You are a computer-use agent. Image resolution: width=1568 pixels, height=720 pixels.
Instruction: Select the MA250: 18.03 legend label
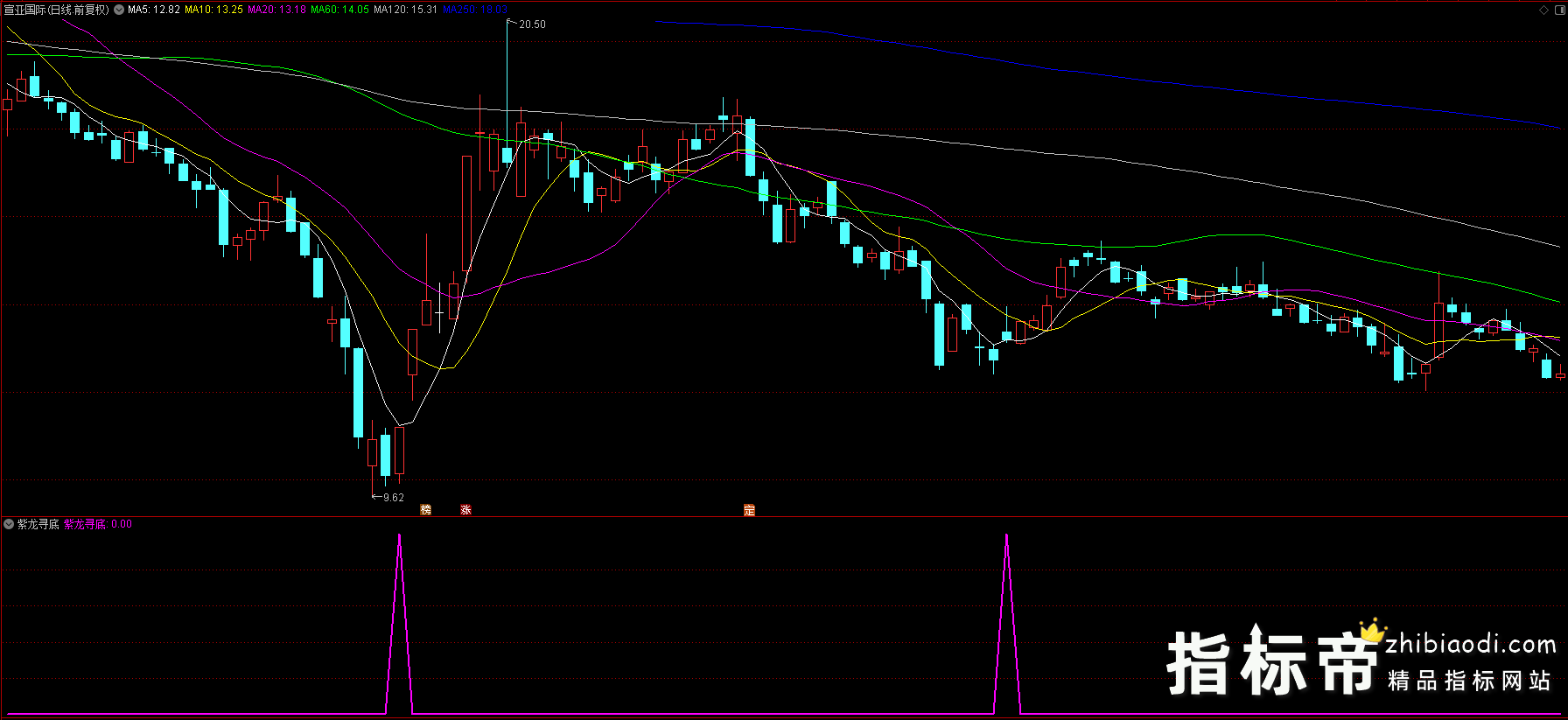(475, 10)
